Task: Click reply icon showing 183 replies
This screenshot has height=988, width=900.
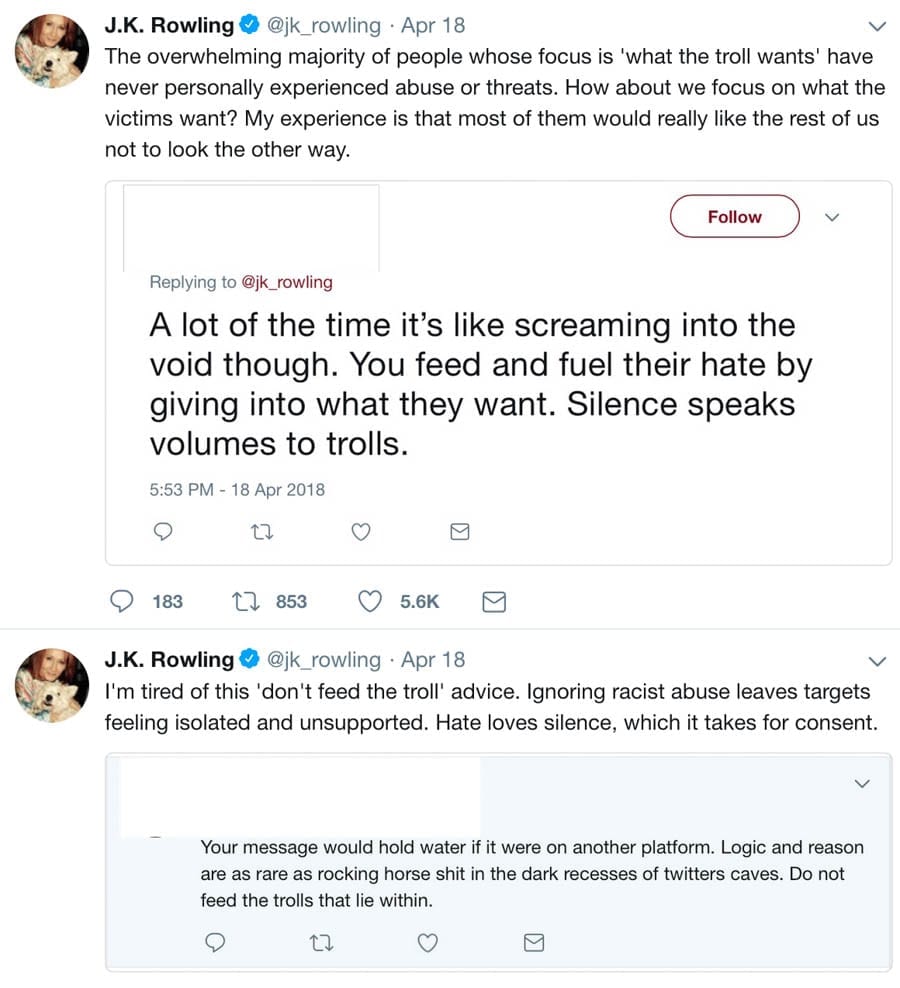Action: [122, 601]
